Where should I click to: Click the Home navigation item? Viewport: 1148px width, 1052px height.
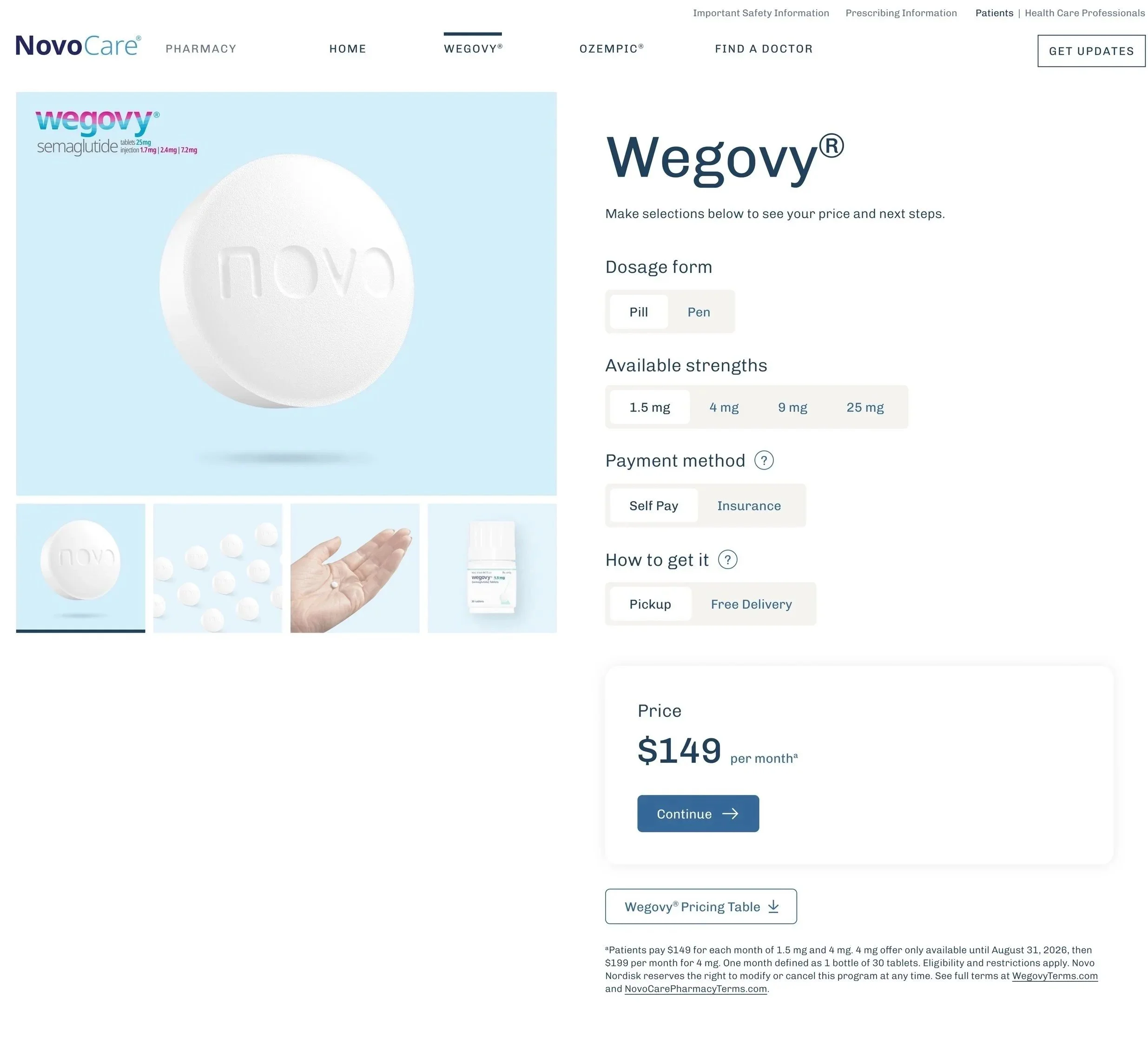pyautogui.click(x=347, y=48)
